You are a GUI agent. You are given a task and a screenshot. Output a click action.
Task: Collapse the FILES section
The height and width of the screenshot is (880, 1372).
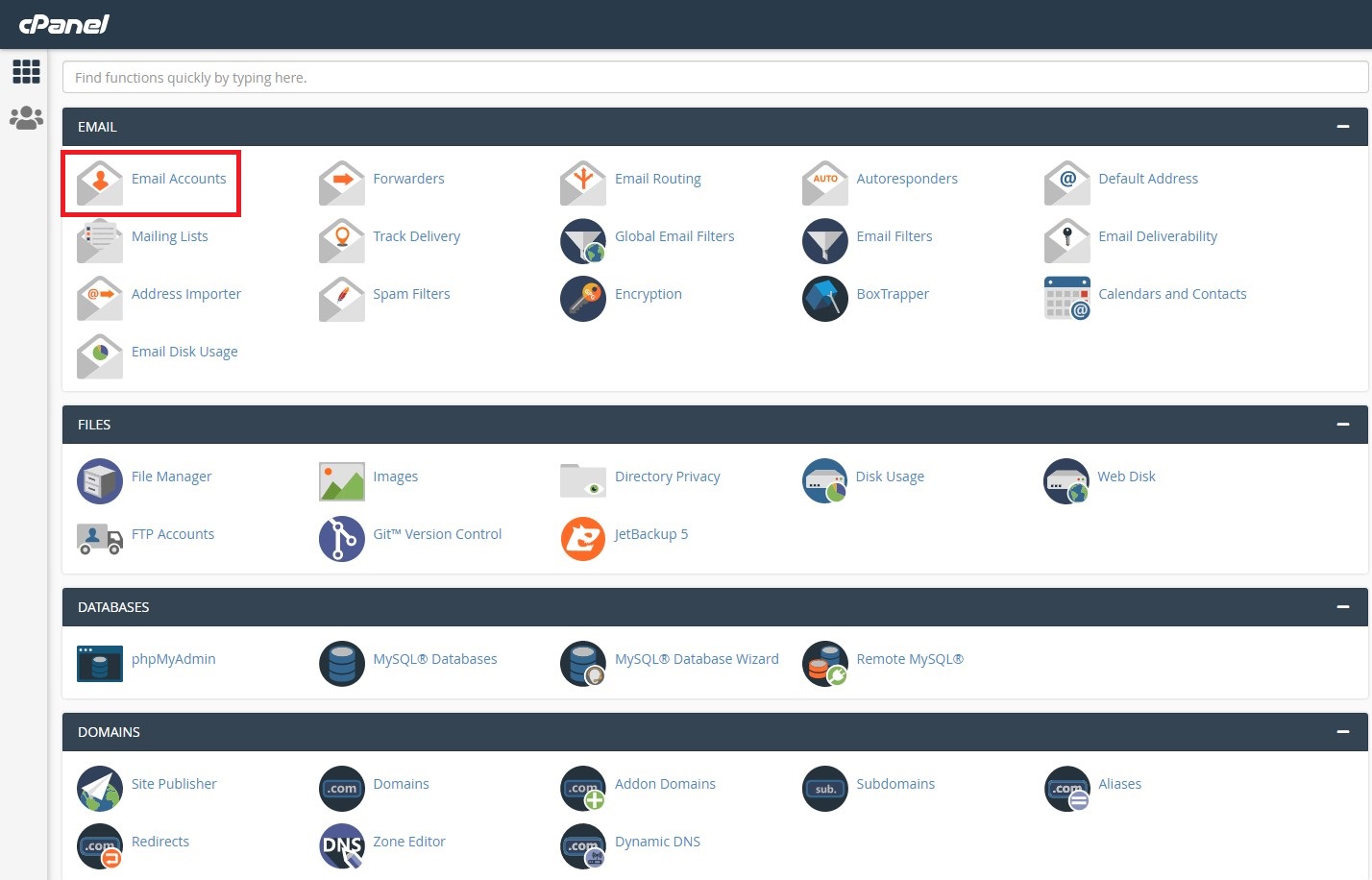(x=1343, y=425)
